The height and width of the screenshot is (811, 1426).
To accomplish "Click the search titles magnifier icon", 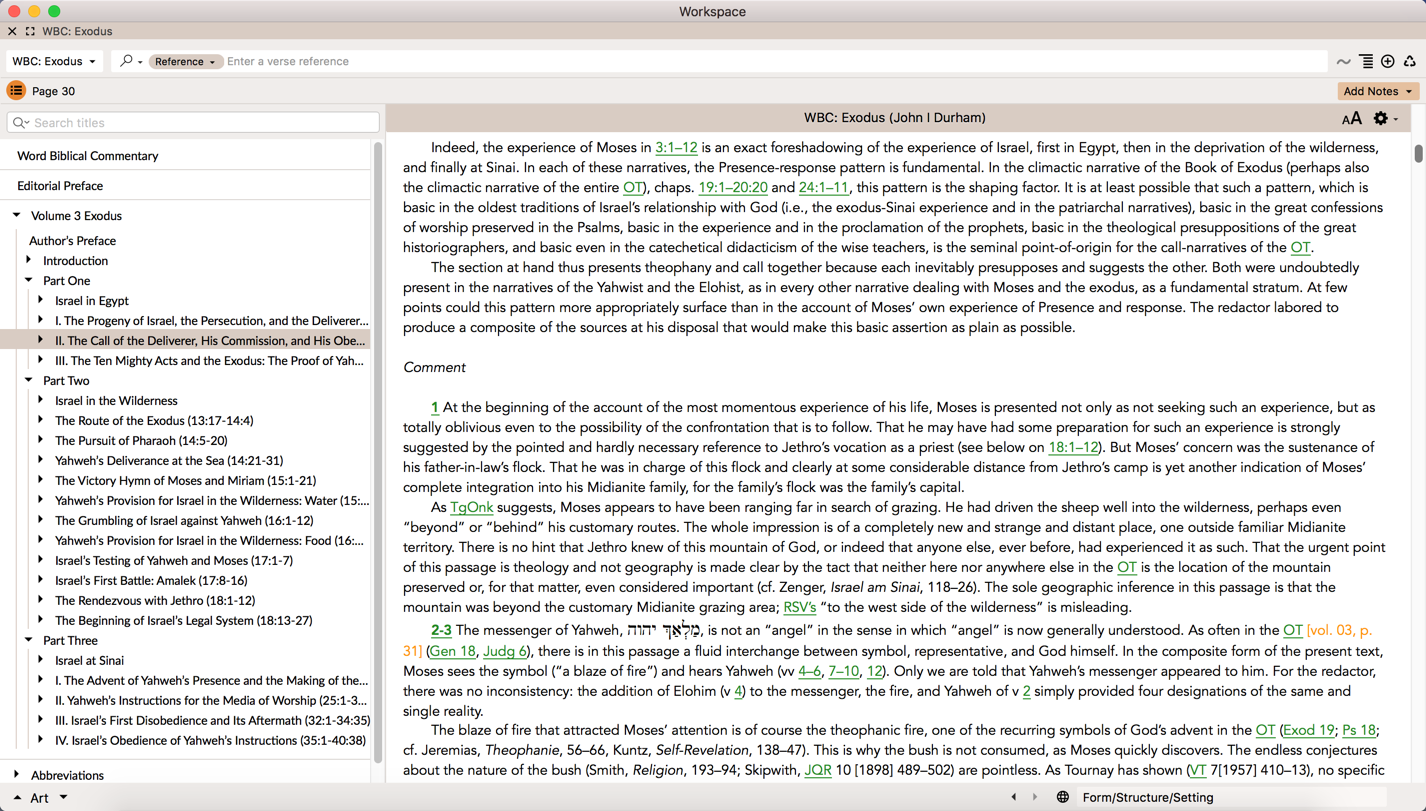I will click(x=20, y=123).
